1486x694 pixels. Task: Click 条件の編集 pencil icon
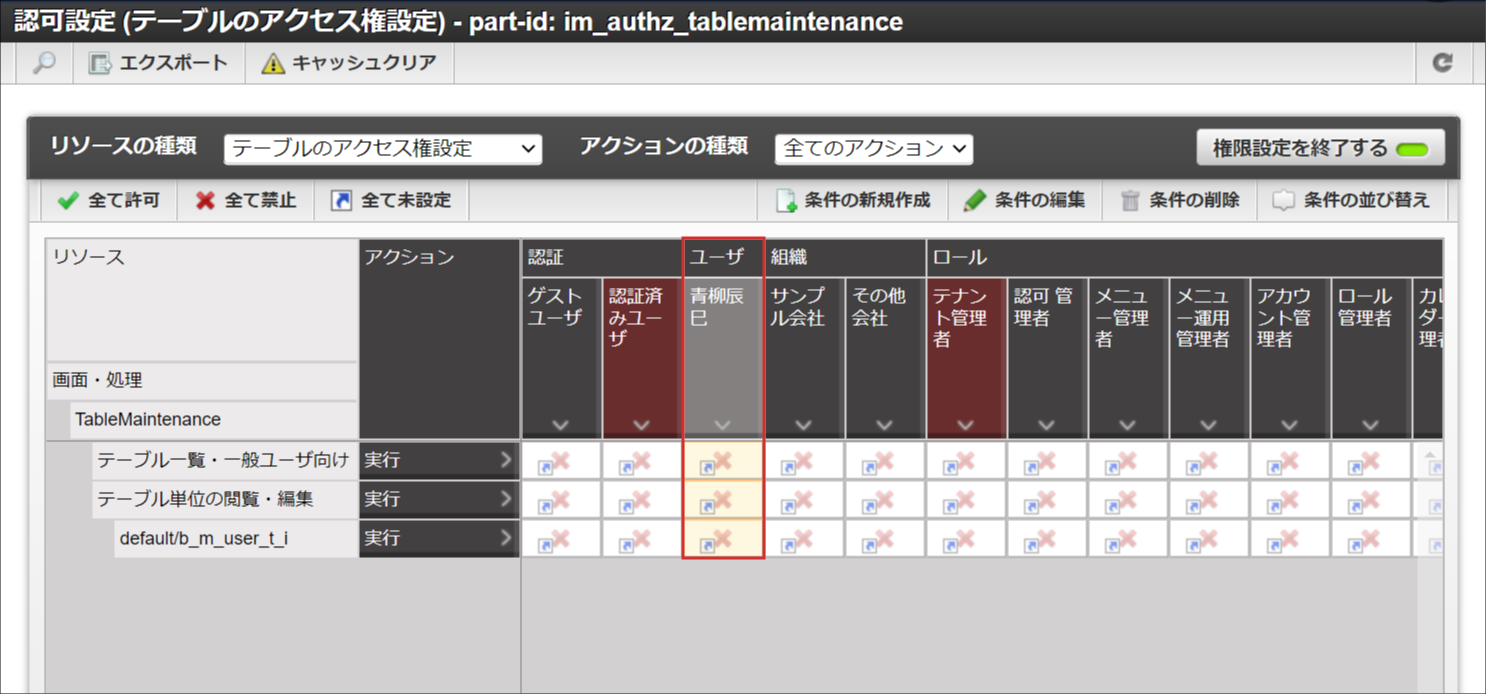coord(975,201)
